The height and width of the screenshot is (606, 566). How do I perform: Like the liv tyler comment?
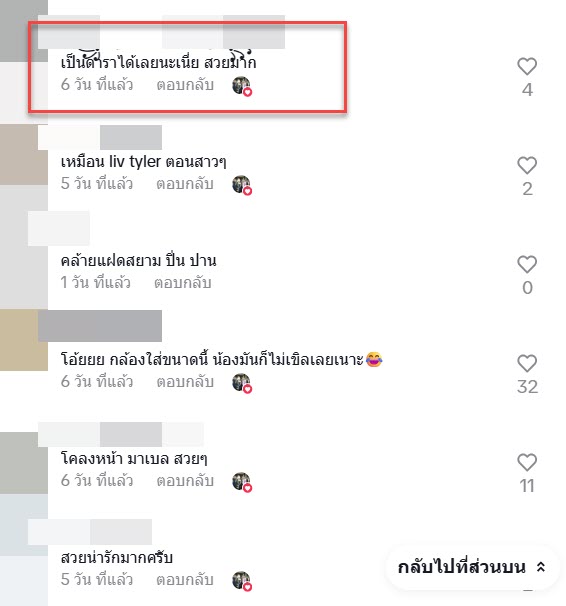tap(527, 165)
